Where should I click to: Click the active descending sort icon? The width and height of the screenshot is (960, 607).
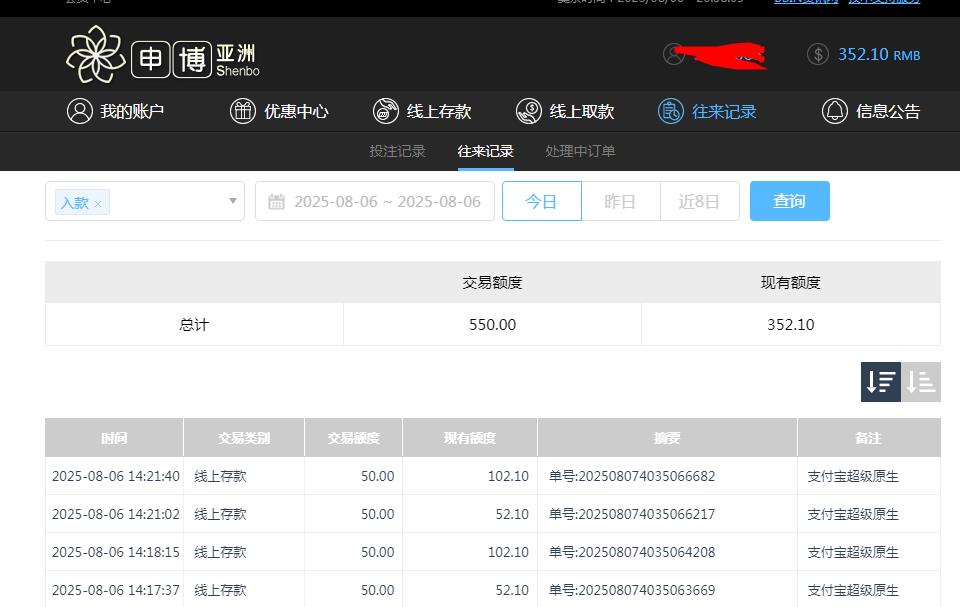click(x=881, y=381)
